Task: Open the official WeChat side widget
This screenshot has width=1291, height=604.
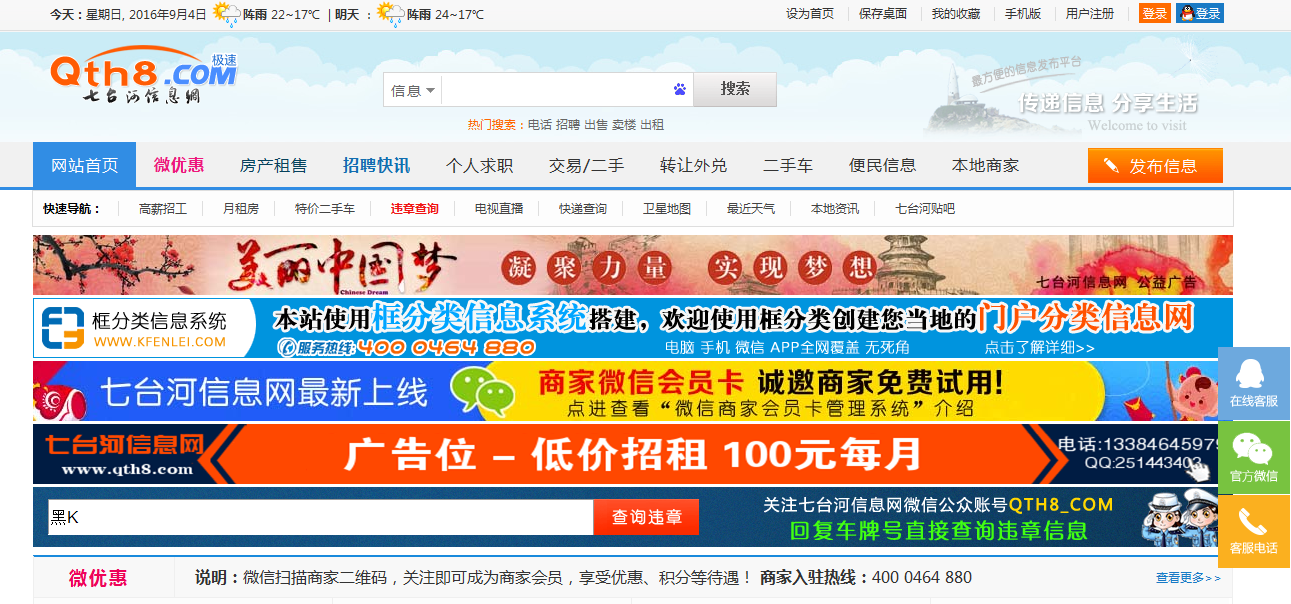Action: click(x=1254, y=457)
